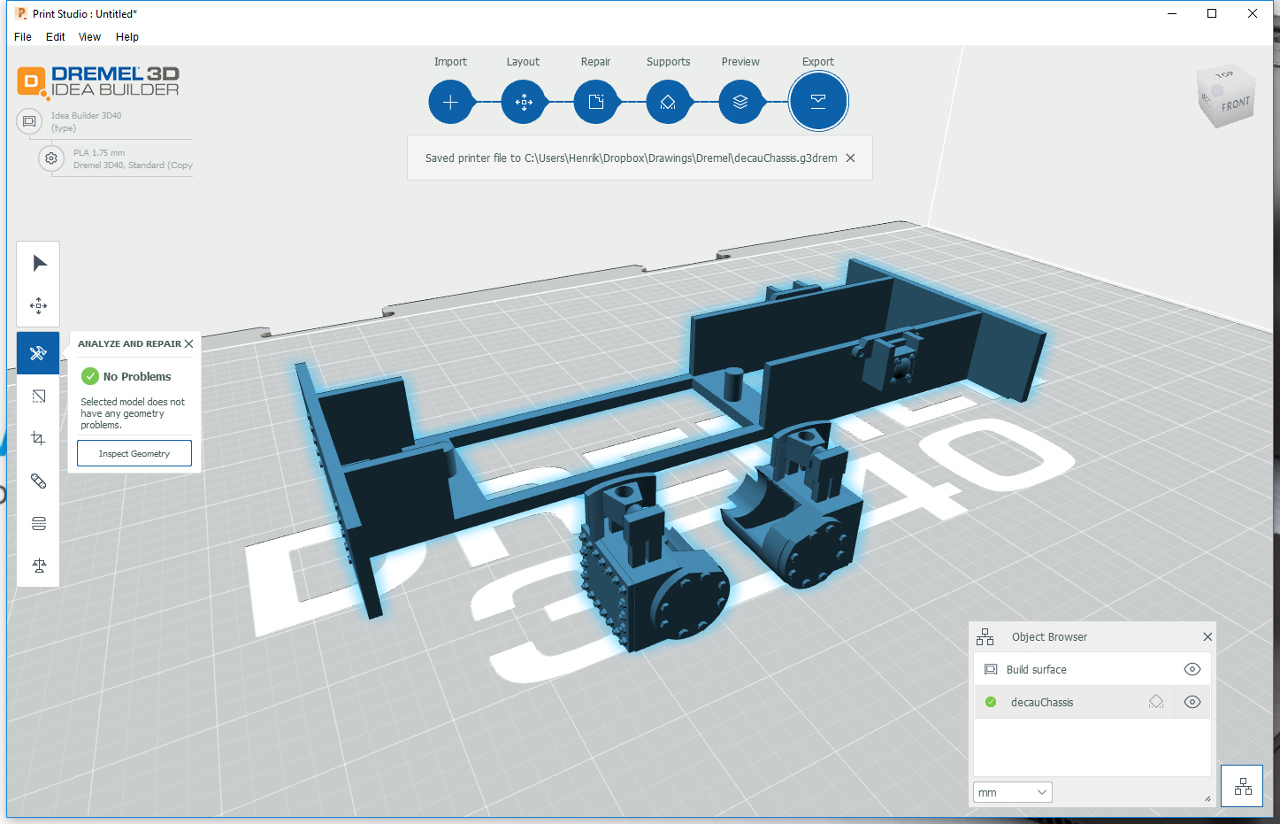Viewport: 1280px width, 824px height.
Task: Click the "Idea Builder 3D40" printer name
Action: pyautogui.click(x=86, y=116)
